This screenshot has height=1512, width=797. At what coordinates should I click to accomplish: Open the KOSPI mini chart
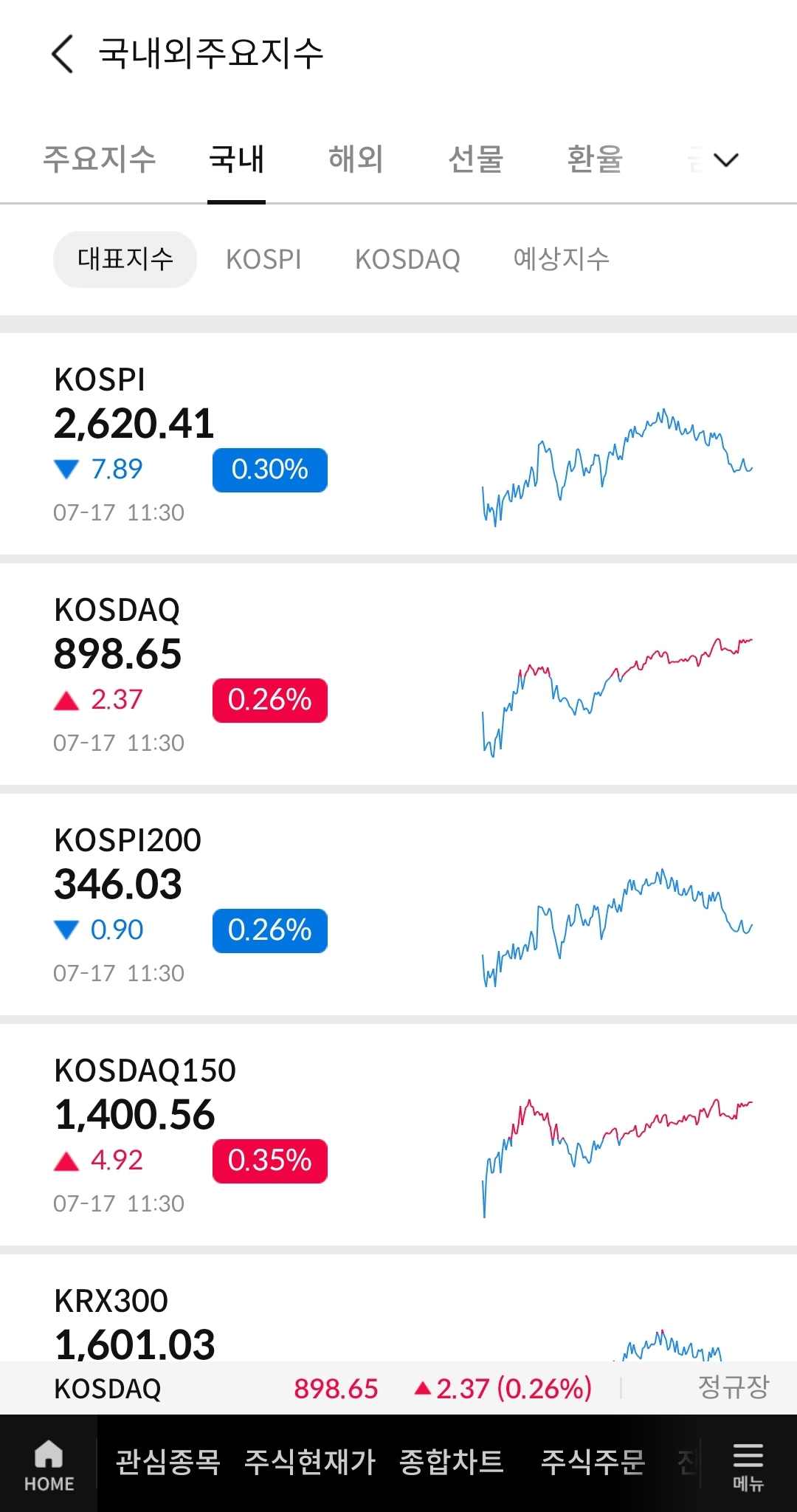tap(617, 467)
